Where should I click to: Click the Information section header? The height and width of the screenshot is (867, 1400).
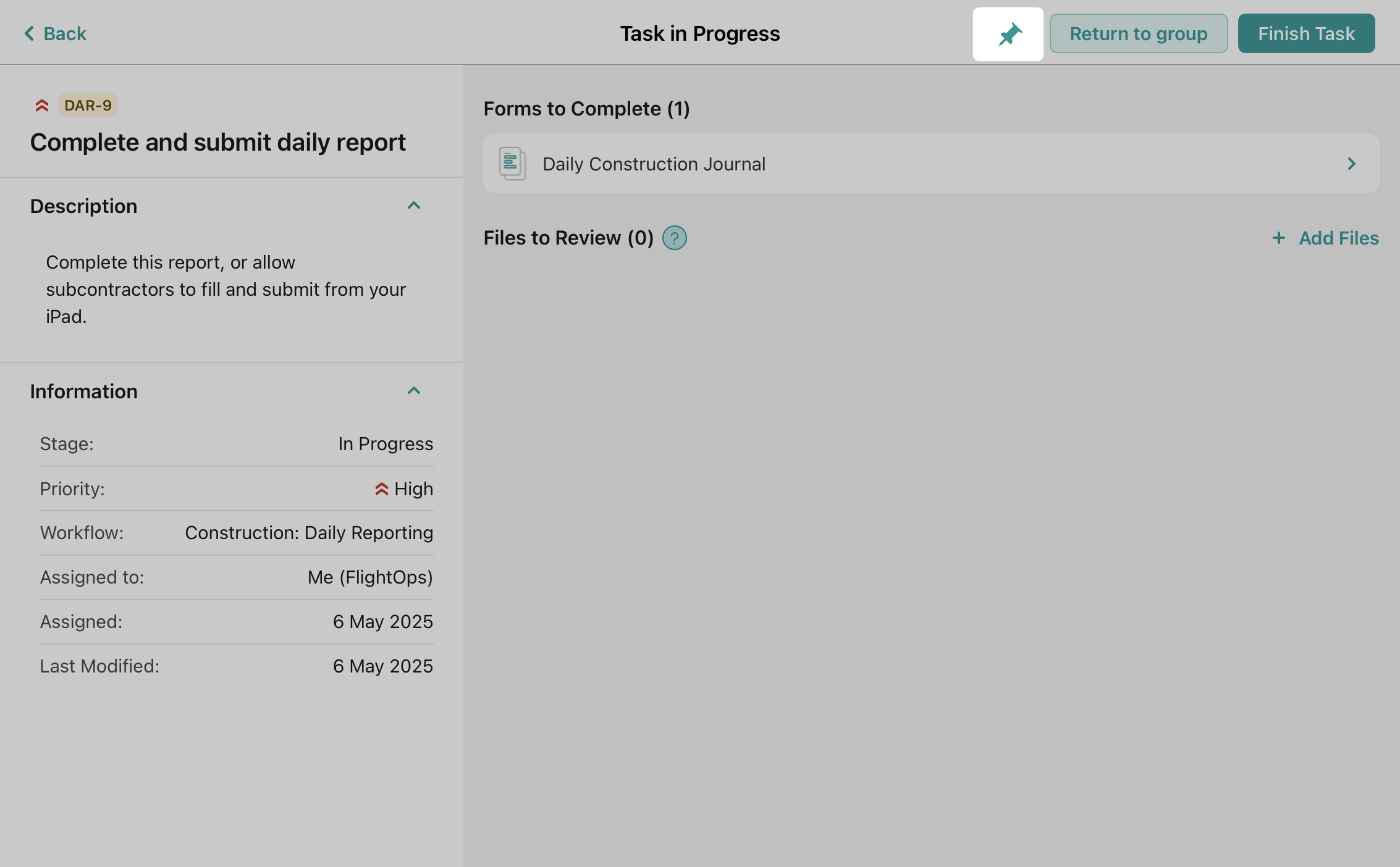coord(83,392)
